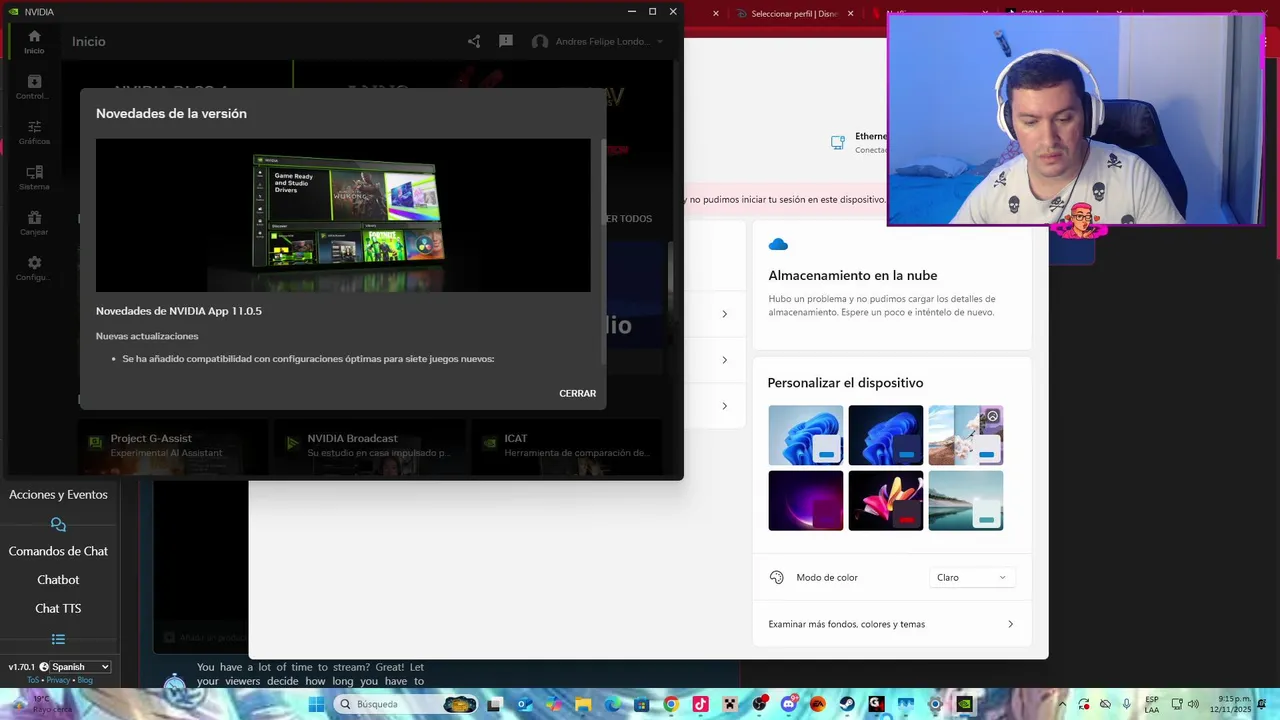This screenshot has width=1280, height=720.
Task: Show hidden system tray icons
Action: [x=1062, y=704]
